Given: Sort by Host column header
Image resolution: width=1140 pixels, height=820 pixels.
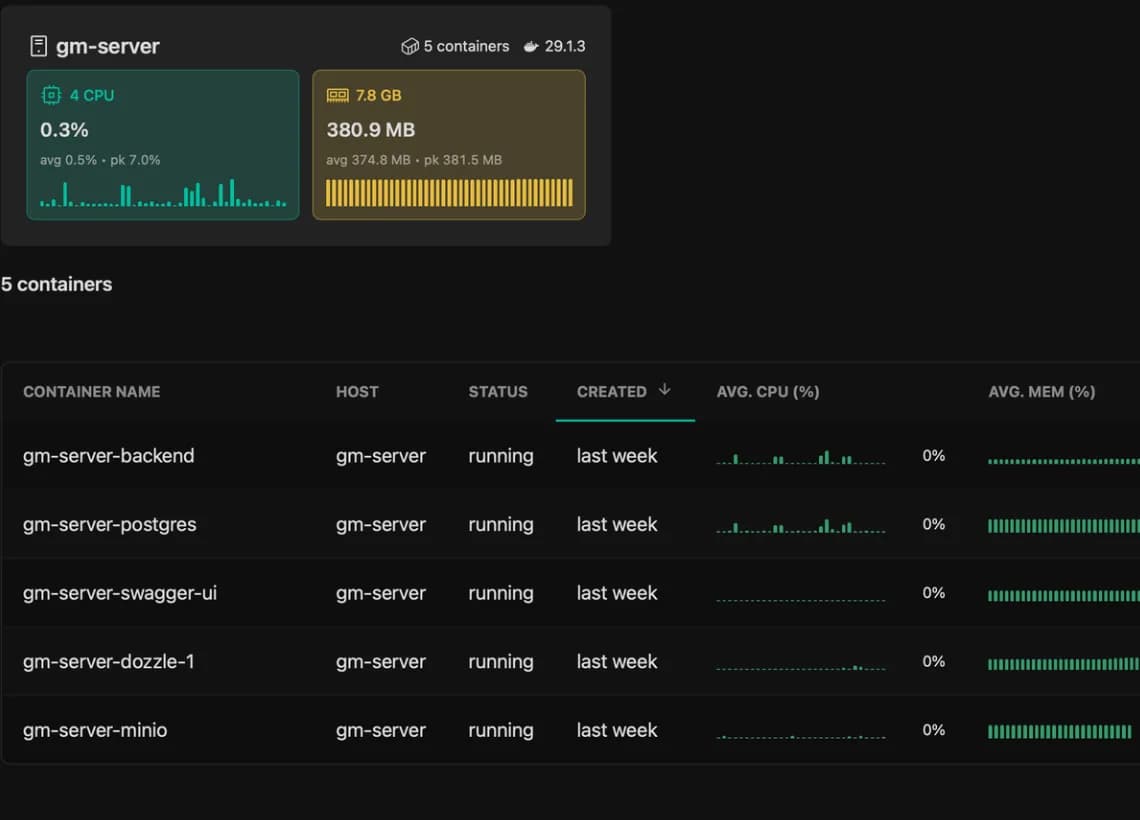Looking at the screenshot, I should [357, 392].
